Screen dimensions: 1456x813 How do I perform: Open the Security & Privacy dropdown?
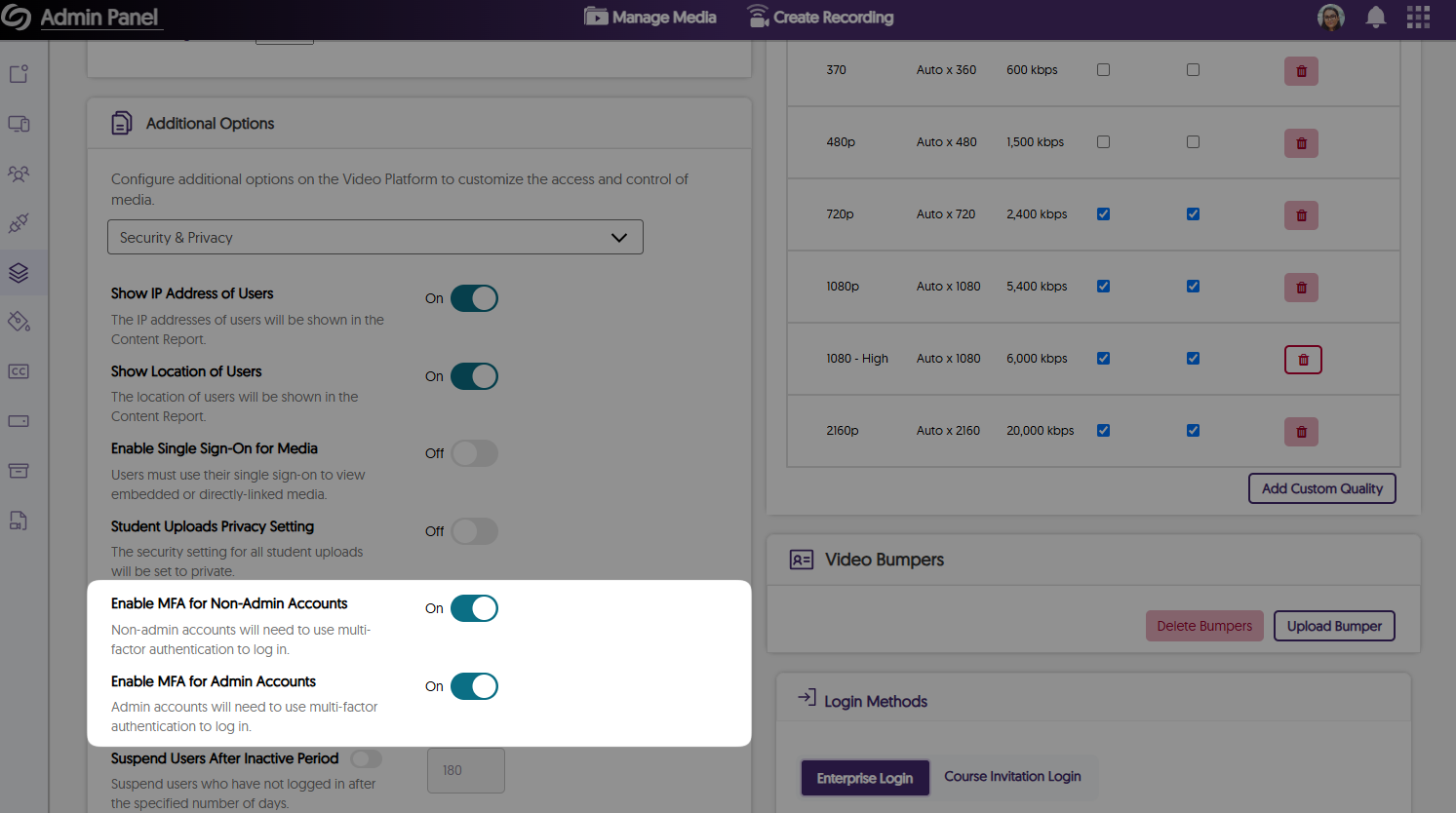[375, 237]
